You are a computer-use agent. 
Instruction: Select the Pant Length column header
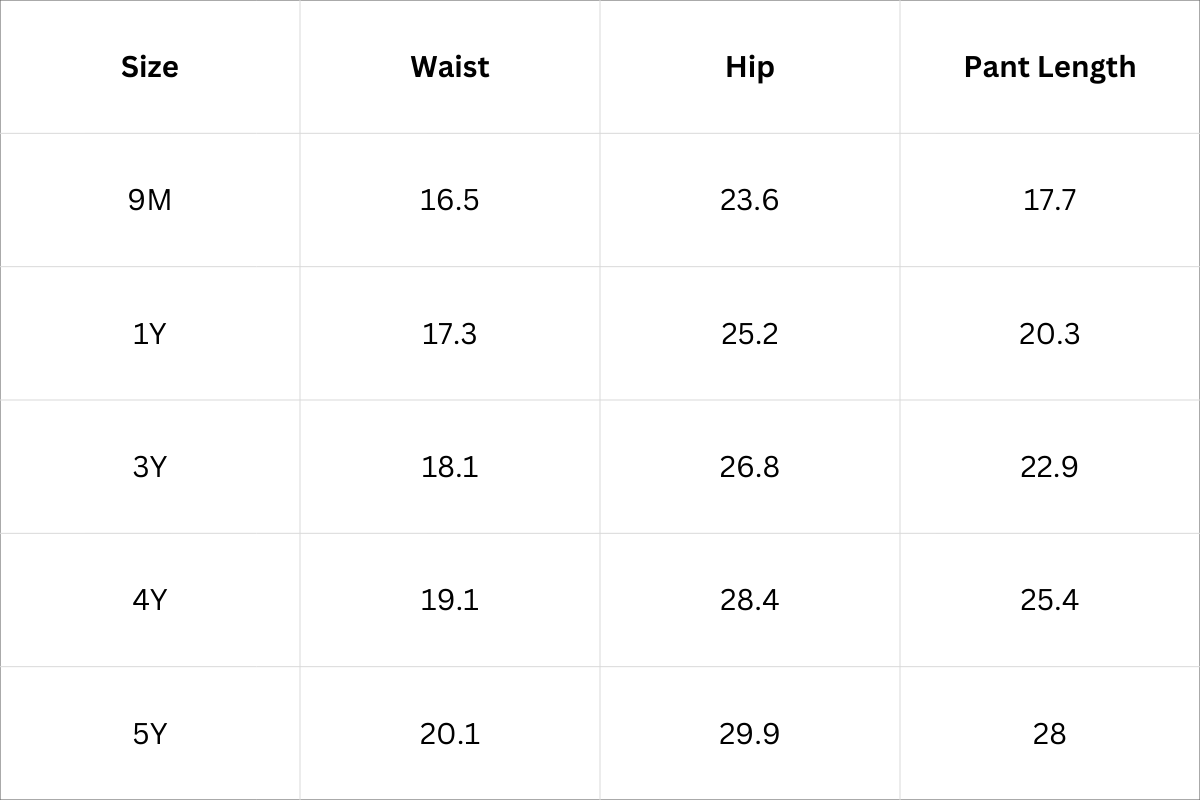[x=1050, y=67]
